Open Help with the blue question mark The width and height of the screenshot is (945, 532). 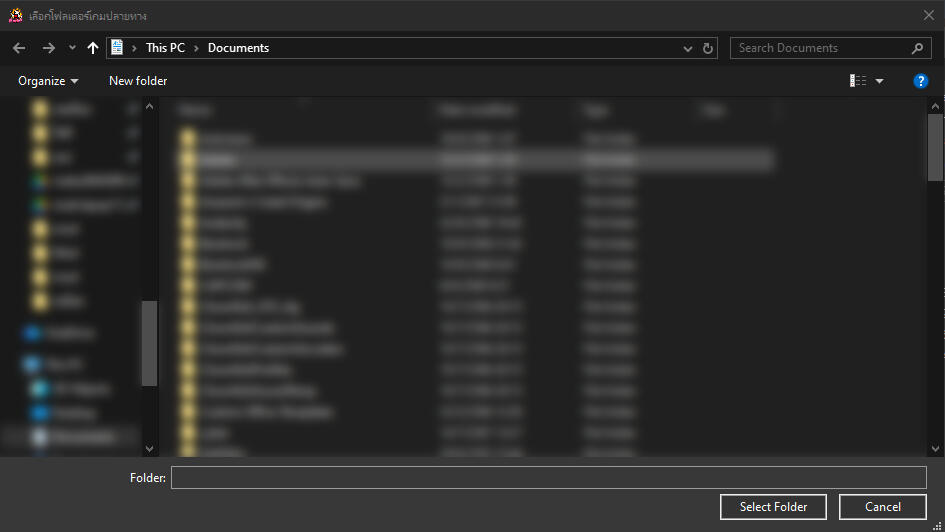[921, 81]
